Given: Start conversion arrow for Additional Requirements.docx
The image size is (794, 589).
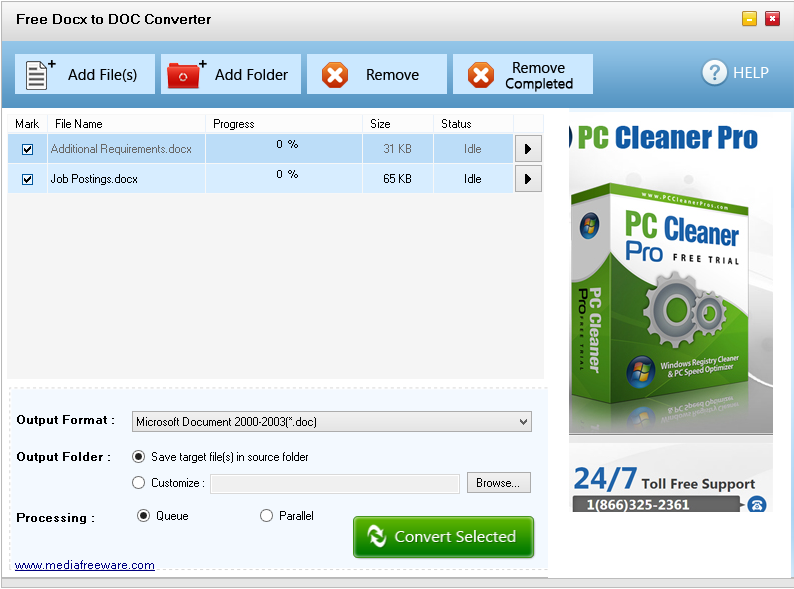Looking at the screenshot, I should tap(528, 149).
